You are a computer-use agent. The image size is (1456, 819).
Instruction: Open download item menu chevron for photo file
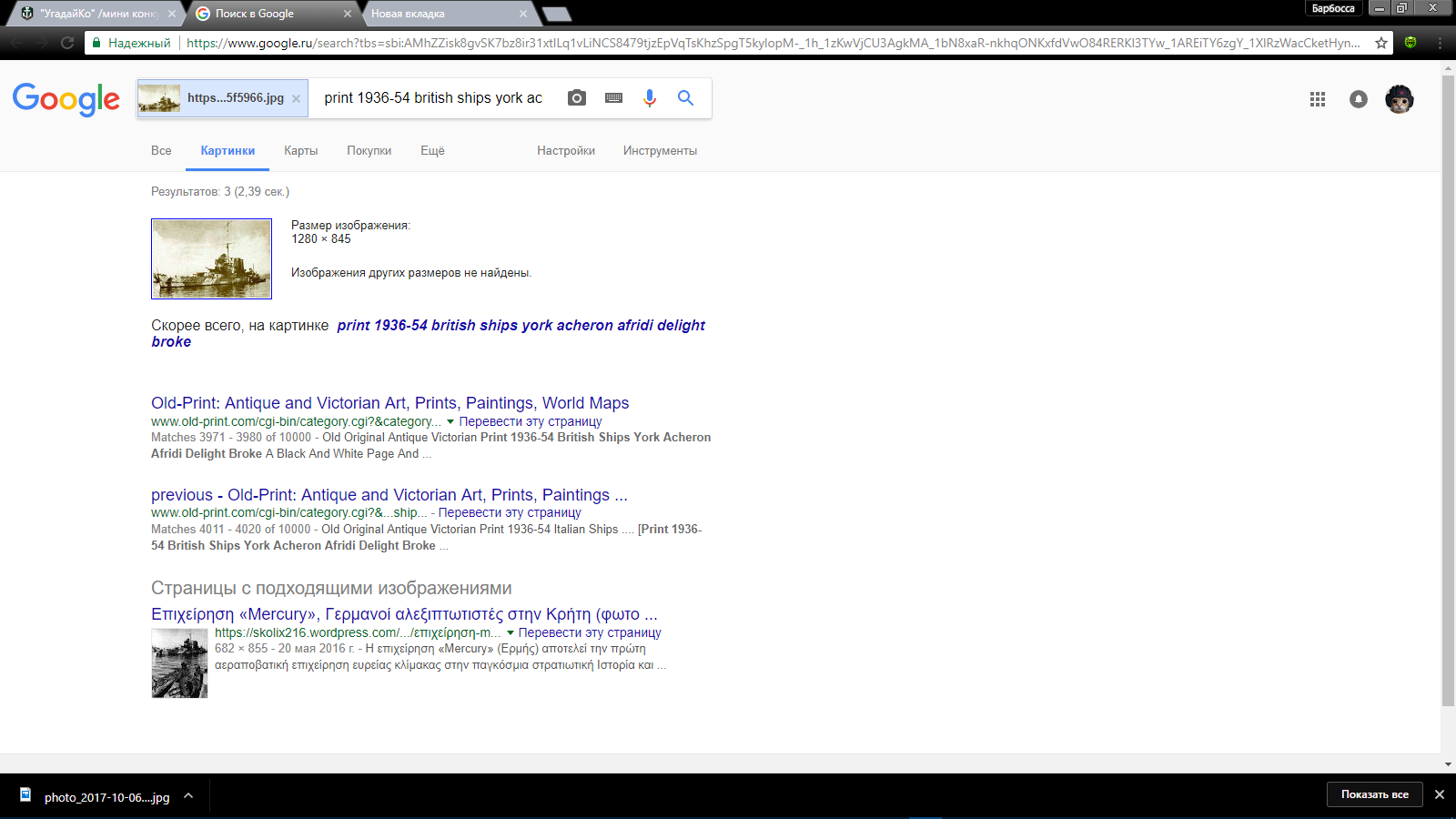(x=188, y=795)
